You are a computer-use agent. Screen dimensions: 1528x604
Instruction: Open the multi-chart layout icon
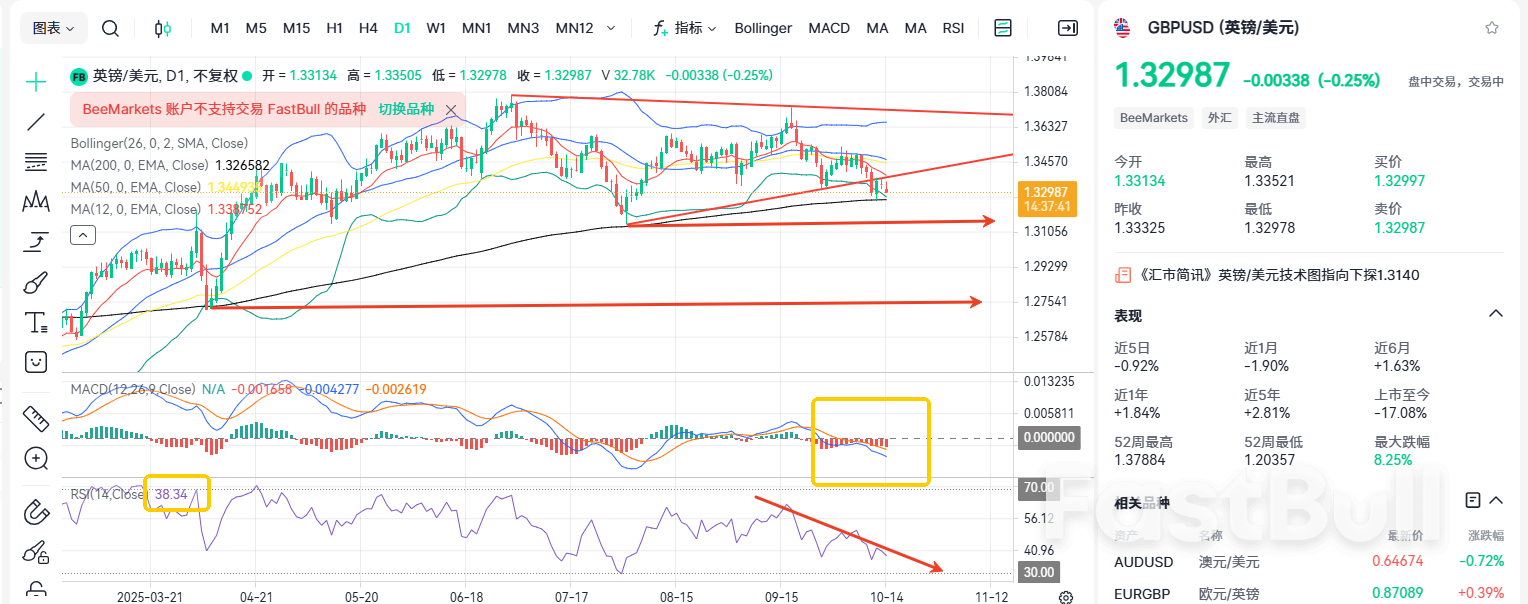point(1002,28)
